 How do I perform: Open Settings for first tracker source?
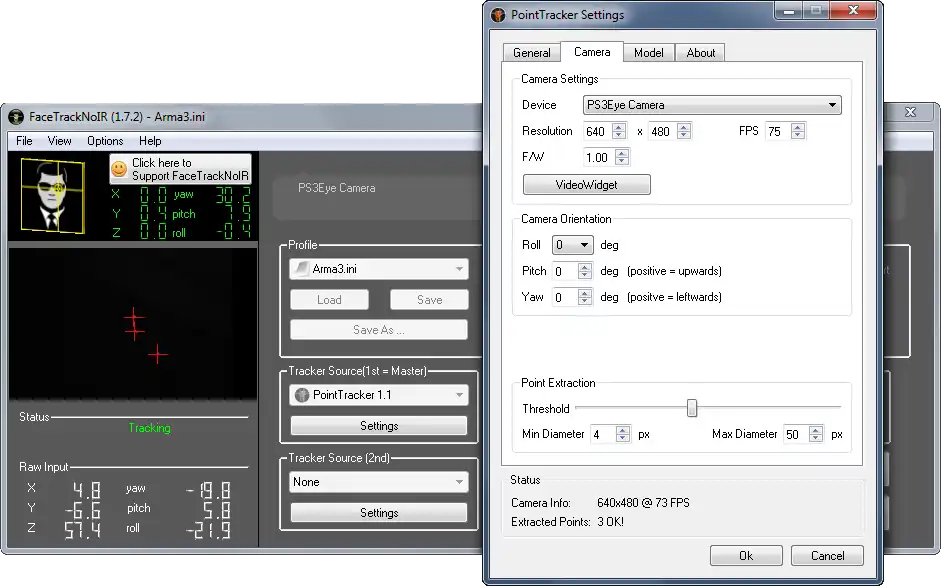coord(379,426)
